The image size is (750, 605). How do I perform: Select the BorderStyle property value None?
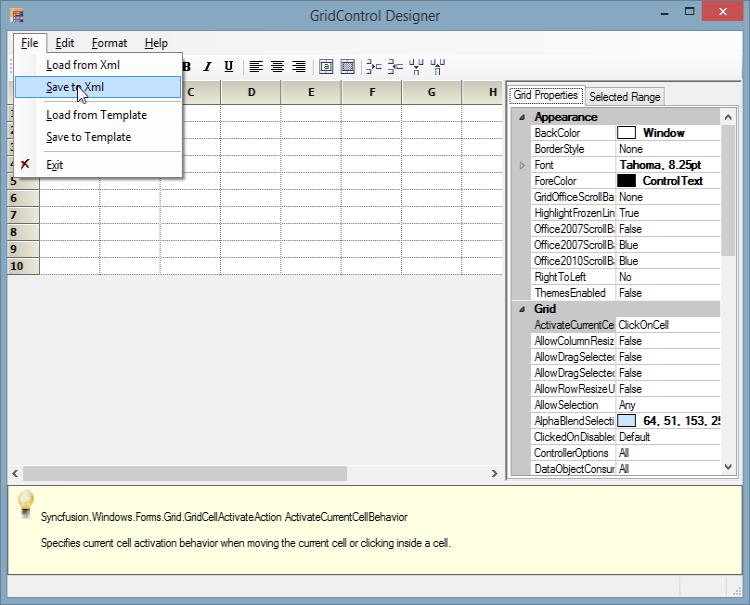668,149
